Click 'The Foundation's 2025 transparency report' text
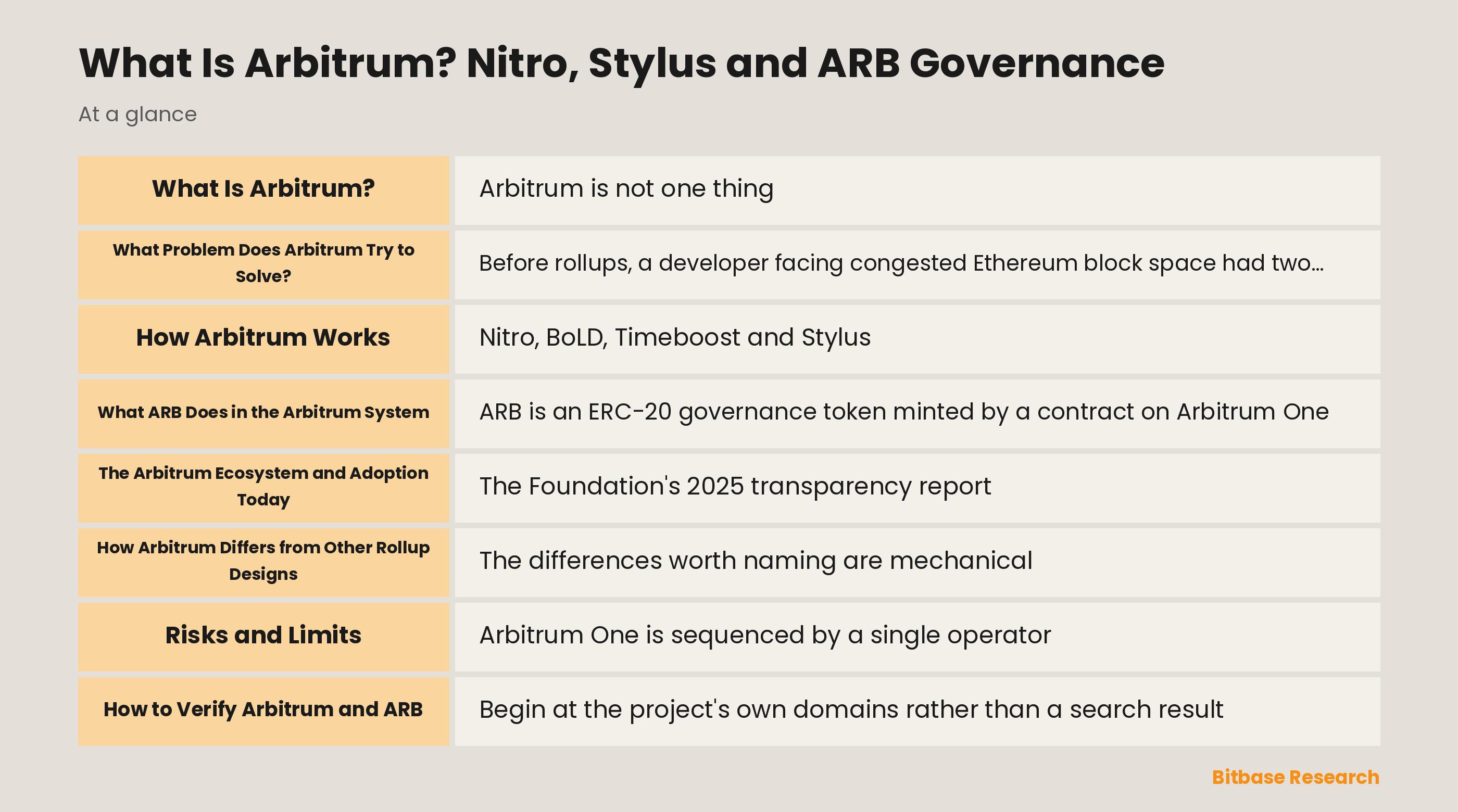 tap(735, 487)
